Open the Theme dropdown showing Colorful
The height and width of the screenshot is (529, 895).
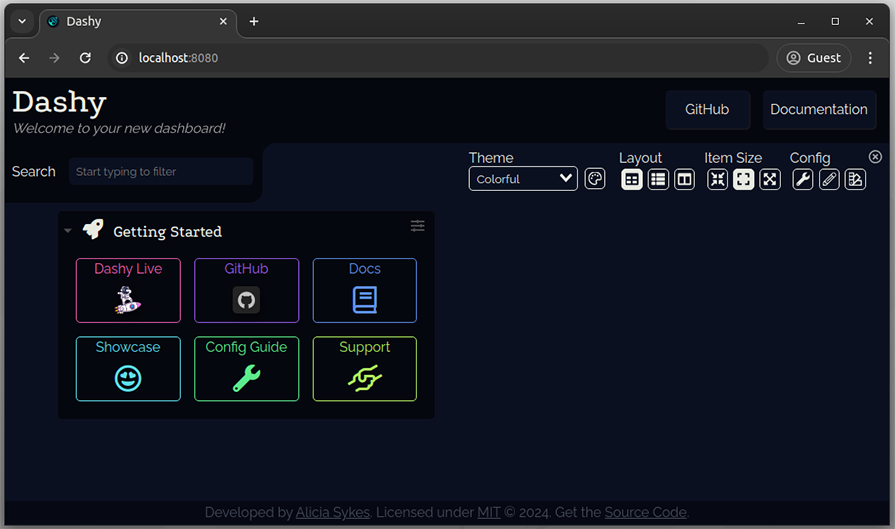point(523,179)
